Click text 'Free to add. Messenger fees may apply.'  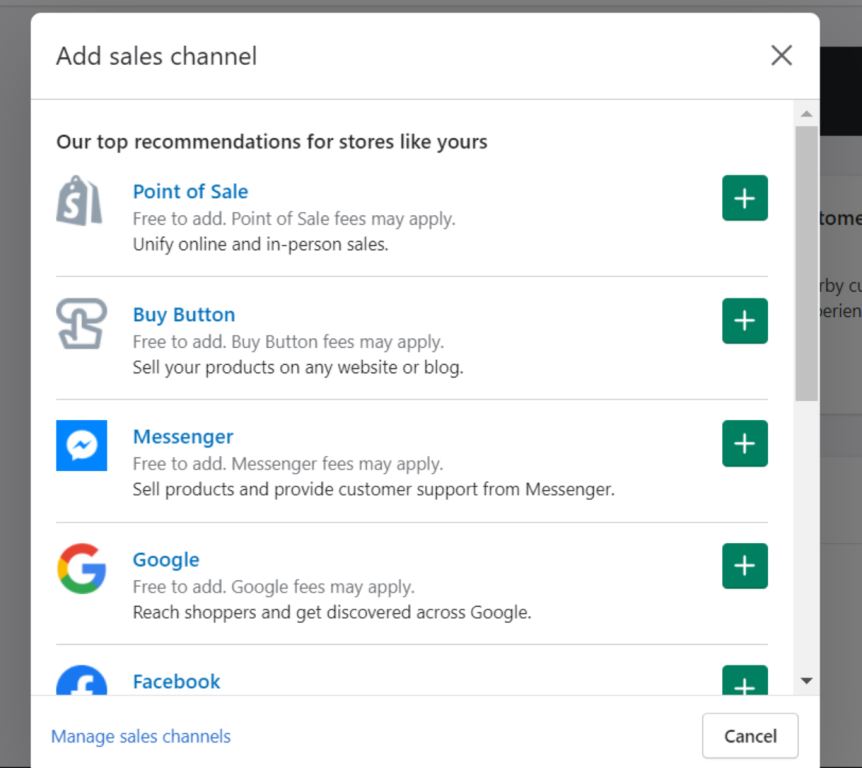288,464
